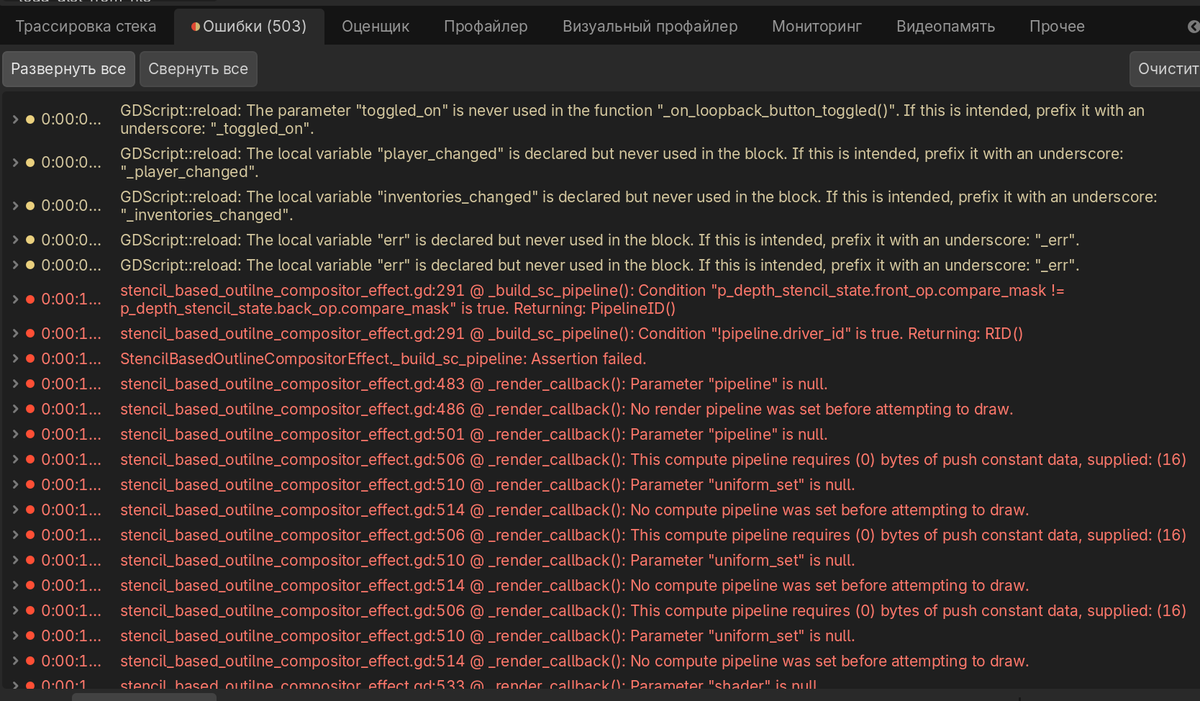Expand the compare_mask condition error row arrow

coord(14,299)
